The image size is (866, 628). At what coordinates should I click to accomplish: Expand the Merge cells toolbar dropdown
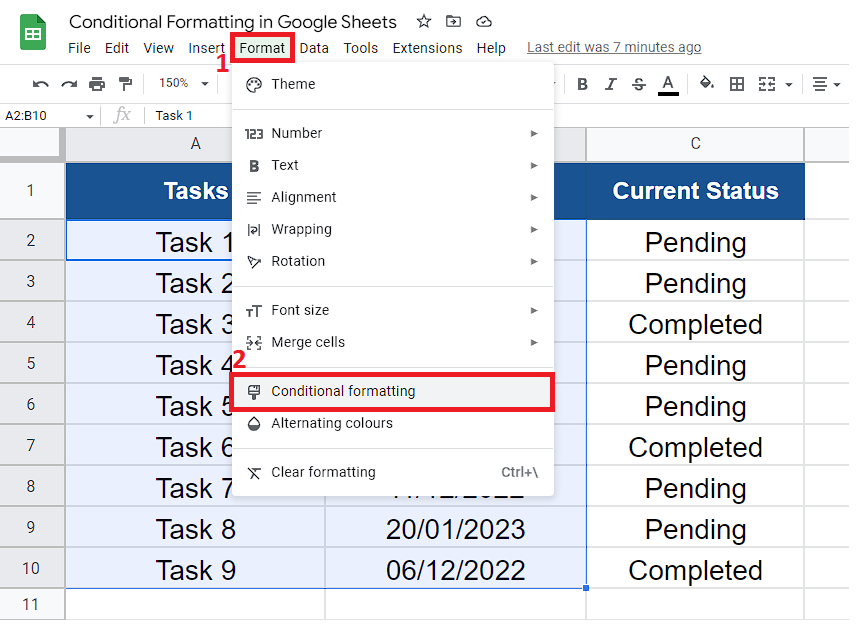click(789, 84)
